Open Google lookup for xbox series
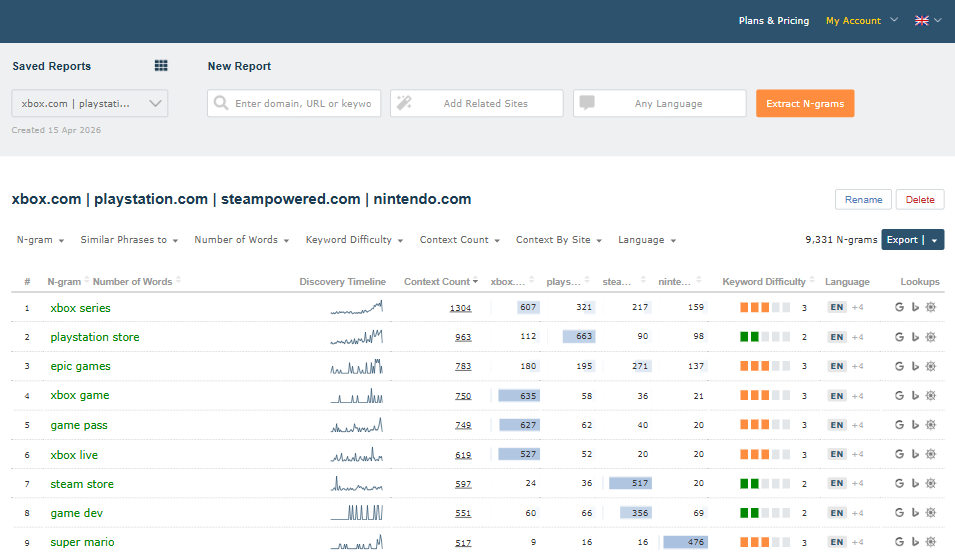Screen dimensions: 955x555 [x=899, y=307]
